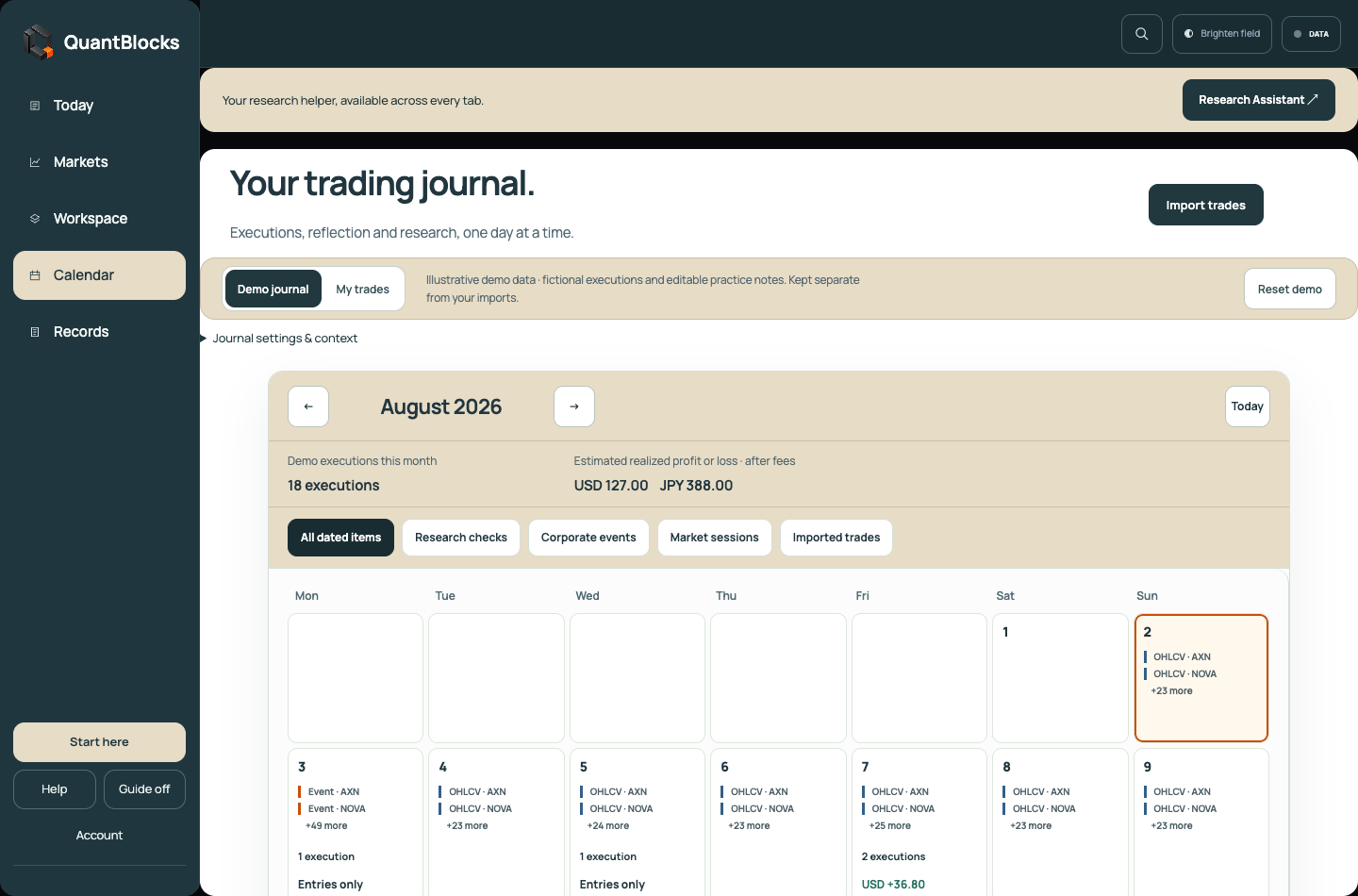The height and width of the screenshot is (896, 1358).
Task: Select Research checks filter
Action: coord(461,538)
